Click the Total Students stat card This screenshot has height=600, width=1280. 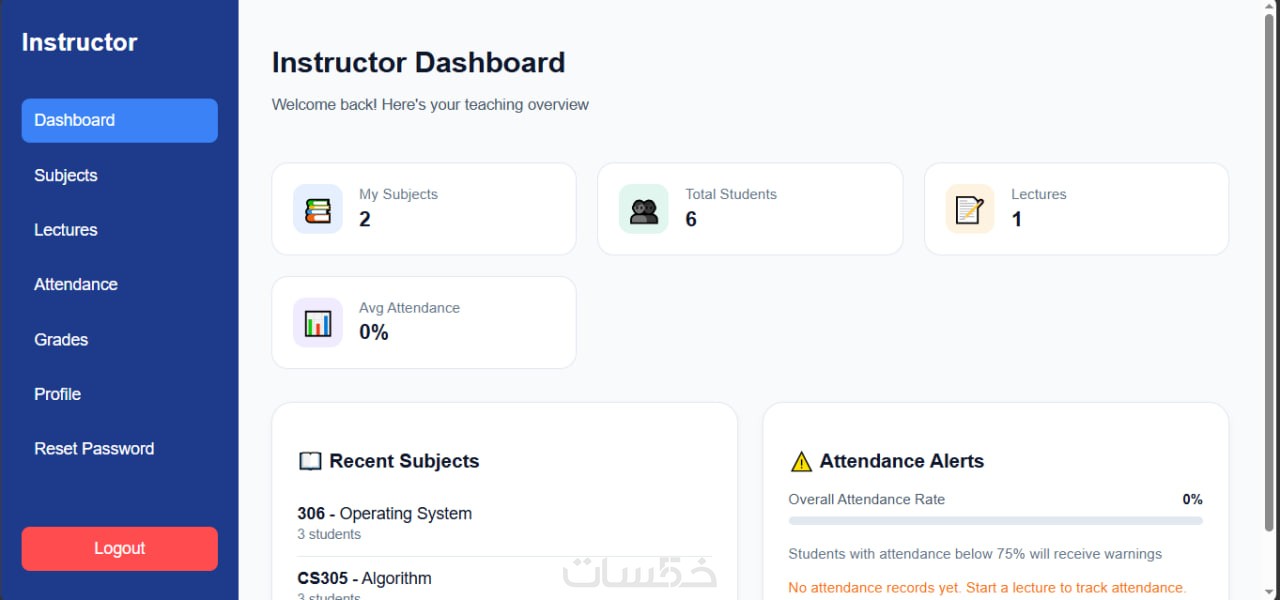point(750,209)
